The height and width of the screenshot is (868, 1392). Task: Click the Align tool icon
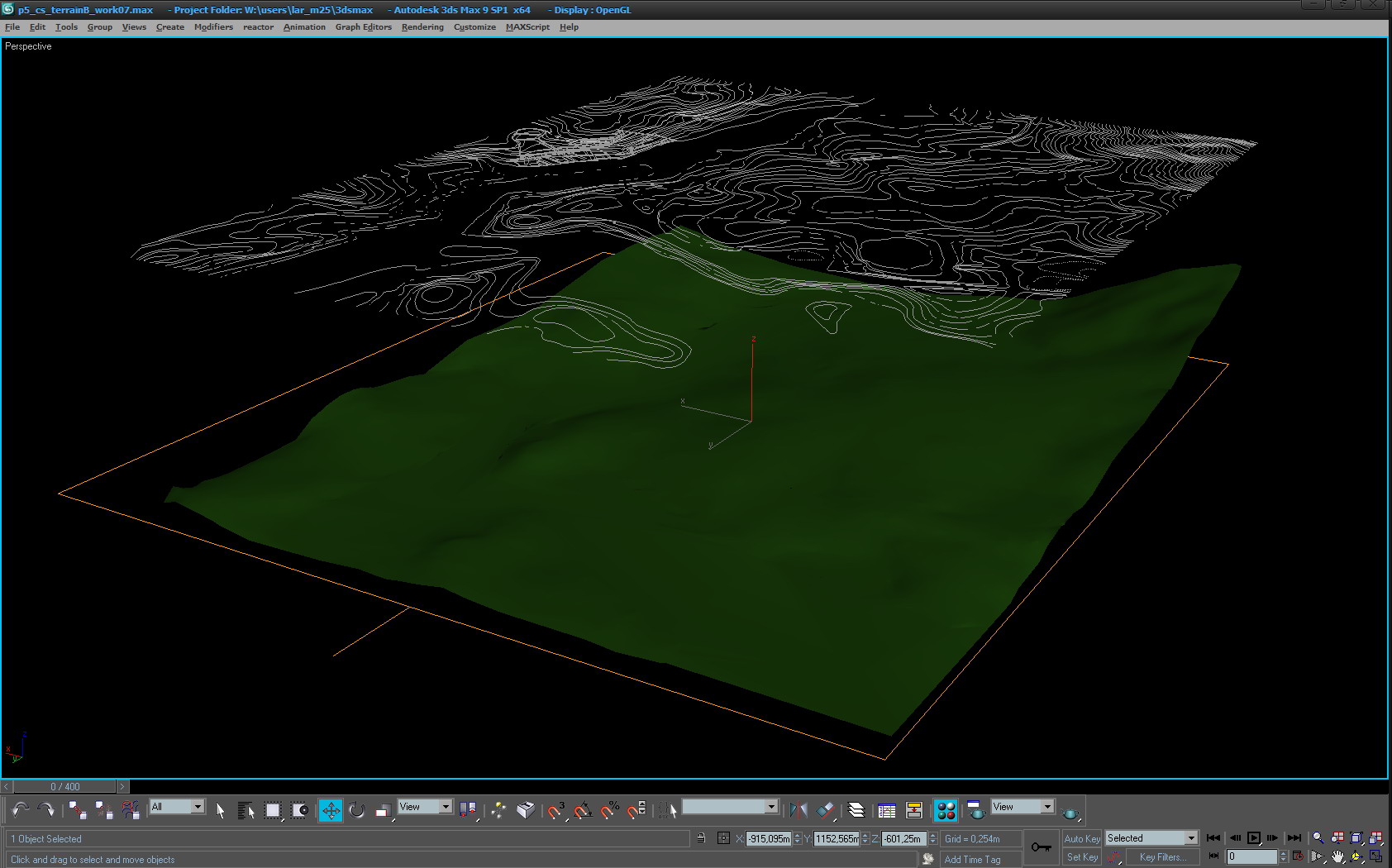[825, 810]
